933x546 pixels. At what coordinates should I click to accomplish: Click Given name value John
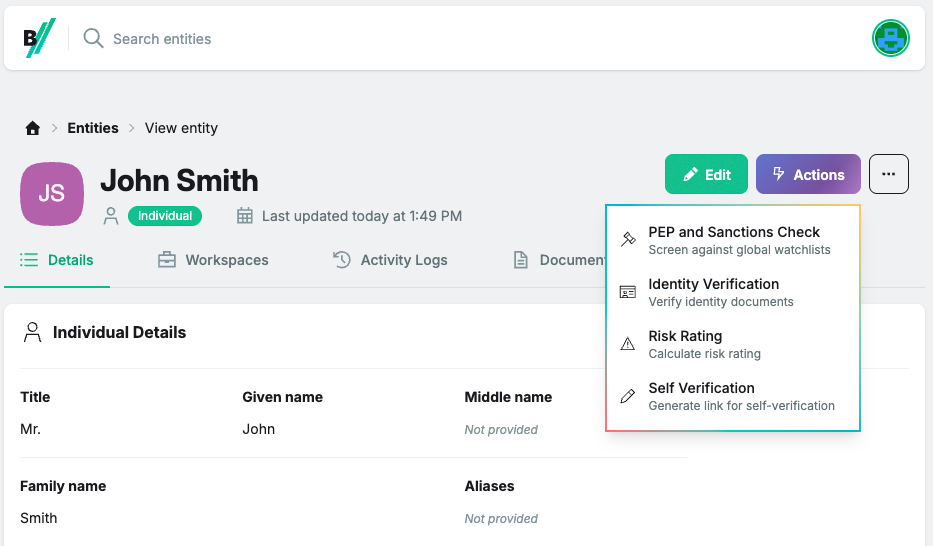(x=258, y=429)
